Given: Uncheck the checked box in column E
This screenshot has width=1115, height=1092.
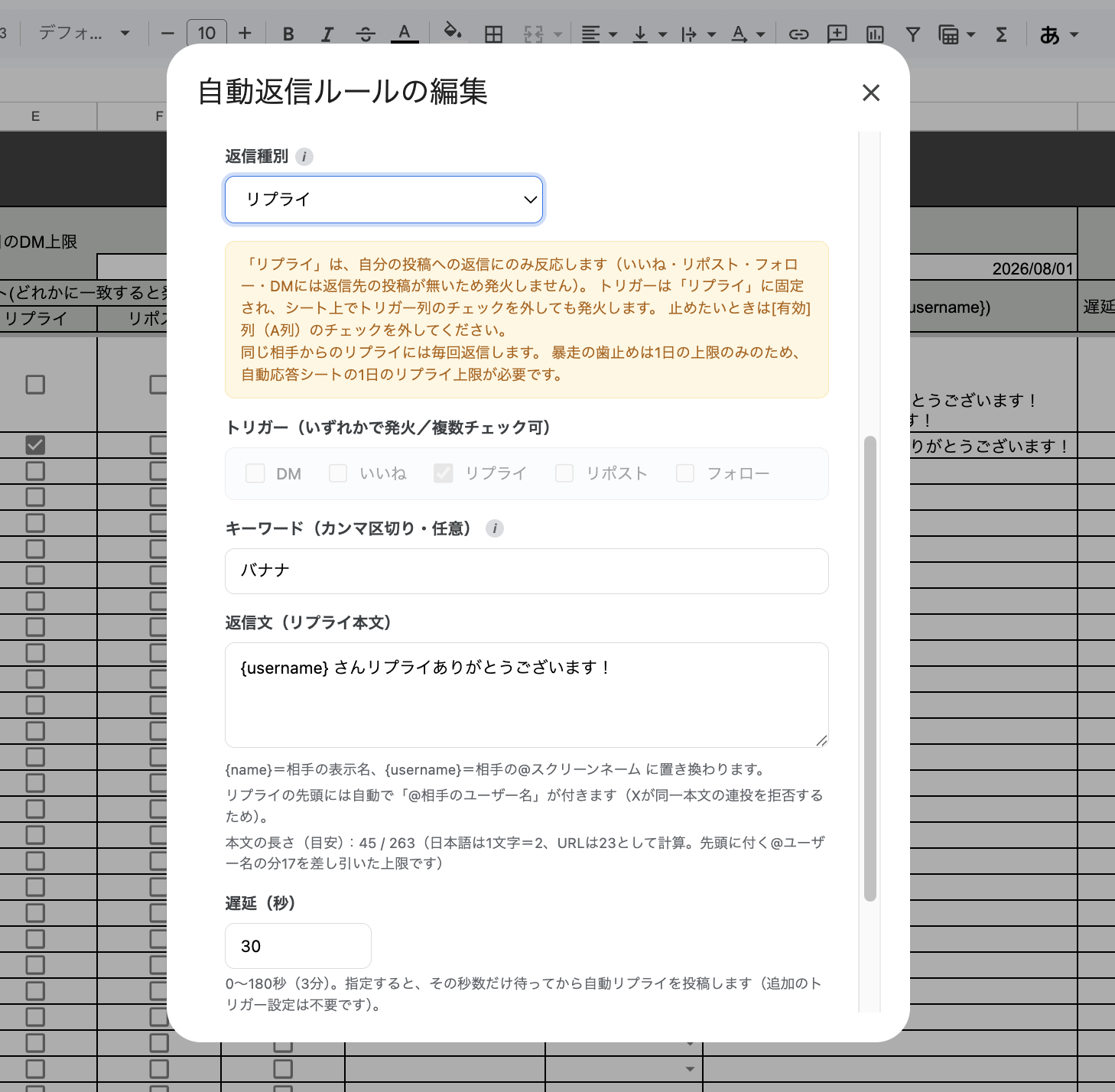Looking at the screenshot, I should (35, 445).
